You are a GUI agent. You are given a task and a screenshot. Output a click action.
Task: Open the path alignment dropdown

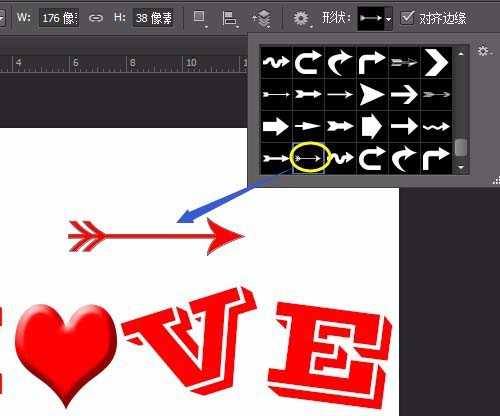tap(230, 18)
